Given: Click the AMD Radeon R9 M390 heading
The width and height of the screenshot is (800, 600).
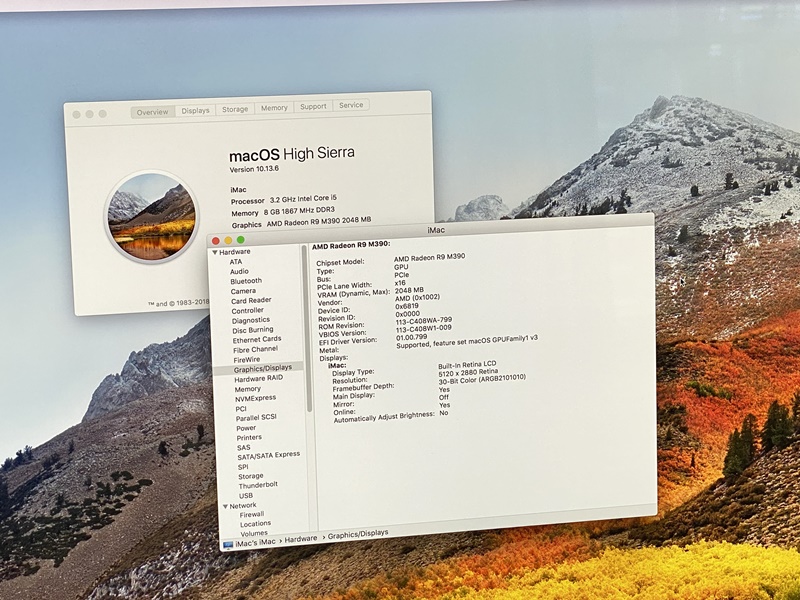Looking at the screenshot, I should pyautogui.click(x=351, y=245).
